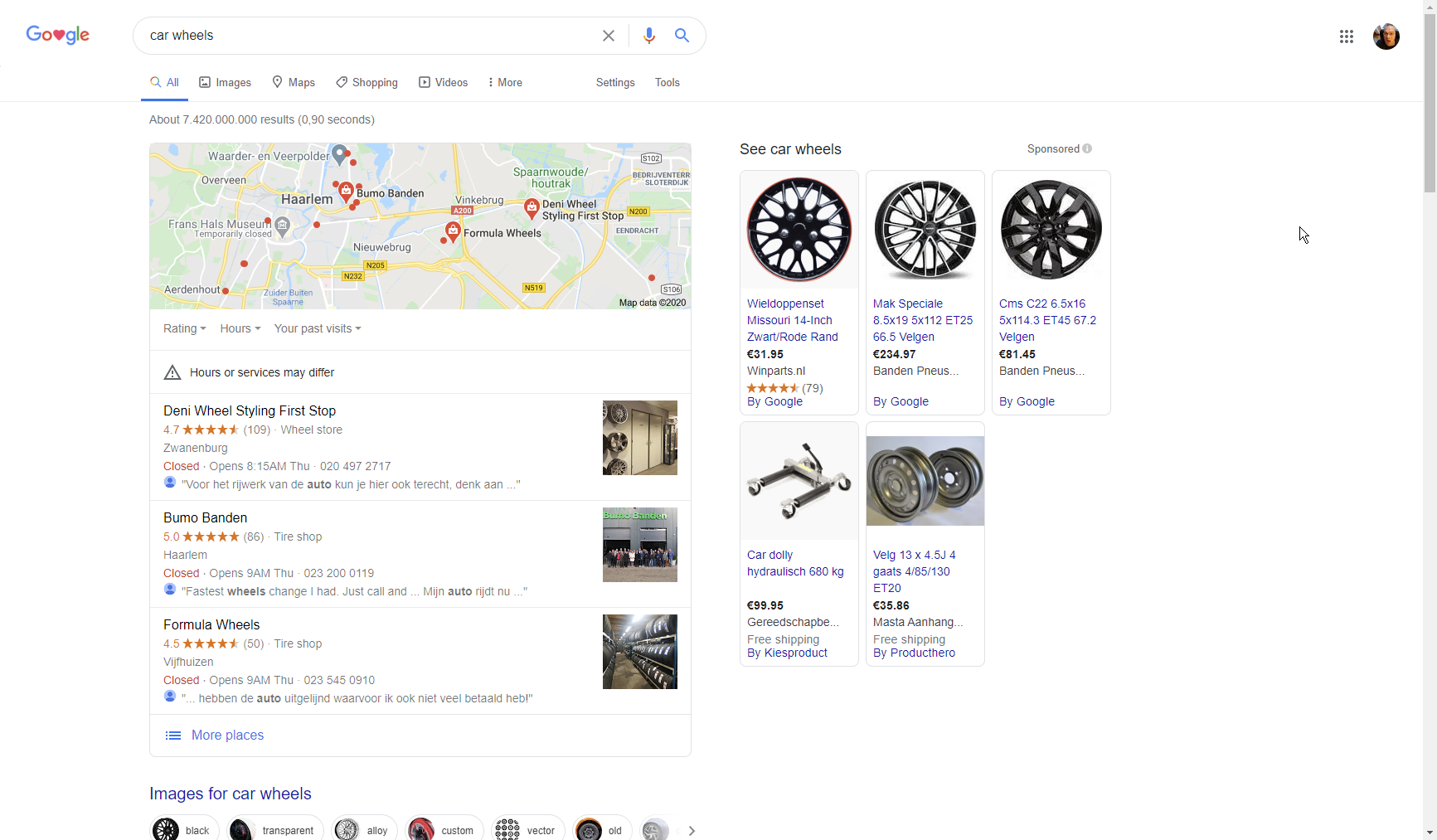
Task: Click the warning triangle icon
Action: click(172, 372)
